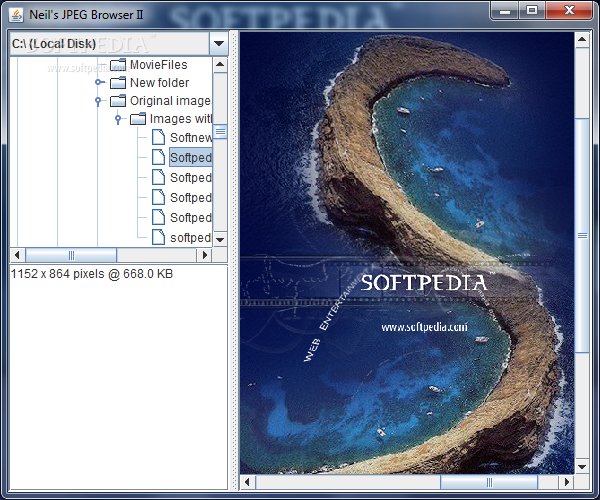The image size is (600, 500).
Task: Click the Java icon in the title bar
Action: pyautogui.click(x=16, y=15)
